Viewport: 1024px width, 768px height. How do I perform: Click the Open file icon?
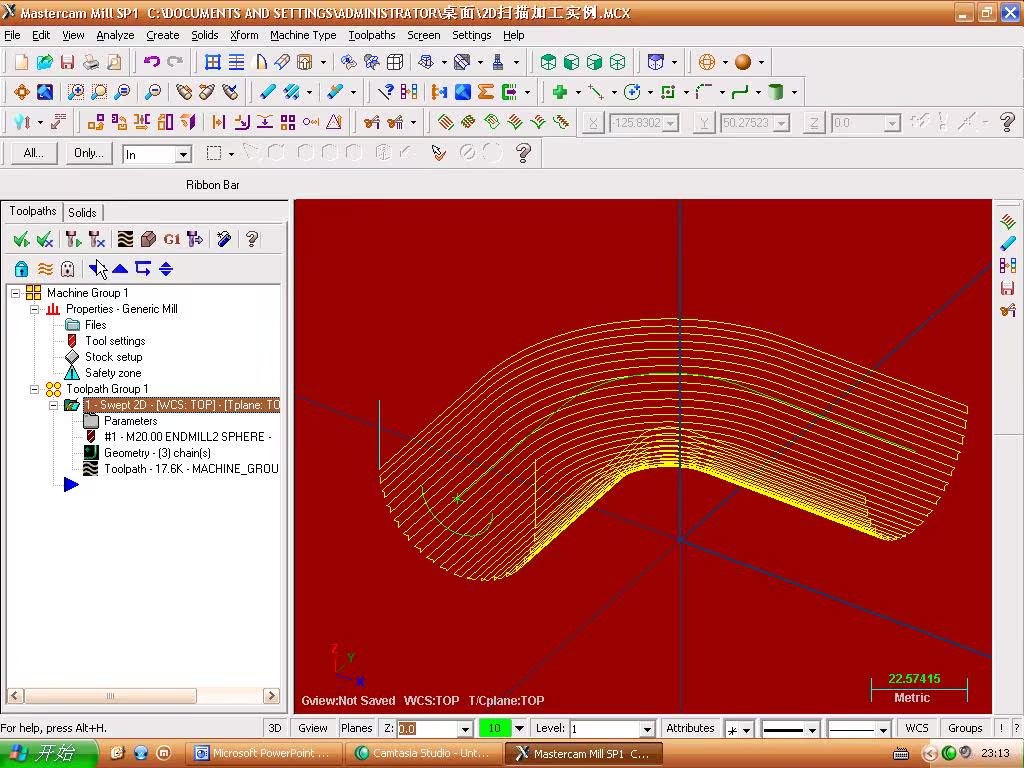point(44,62)
